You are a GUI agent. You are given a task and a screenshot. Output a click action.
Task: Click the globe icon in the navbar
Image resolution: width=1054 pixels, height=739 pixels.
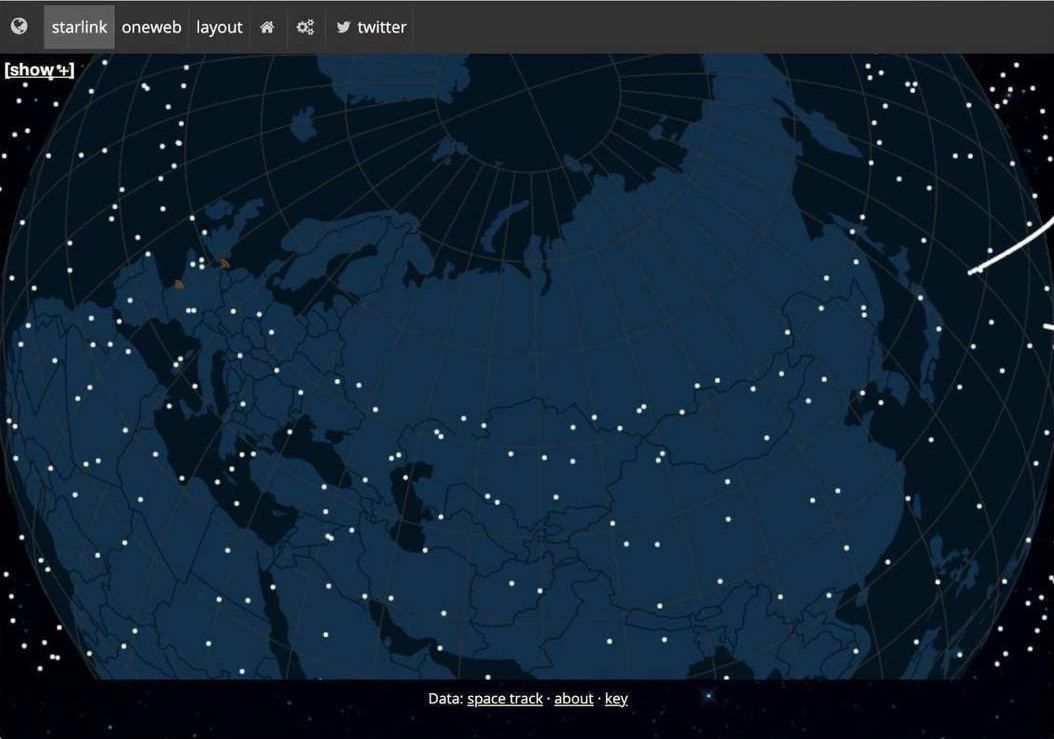click(19, 26)
